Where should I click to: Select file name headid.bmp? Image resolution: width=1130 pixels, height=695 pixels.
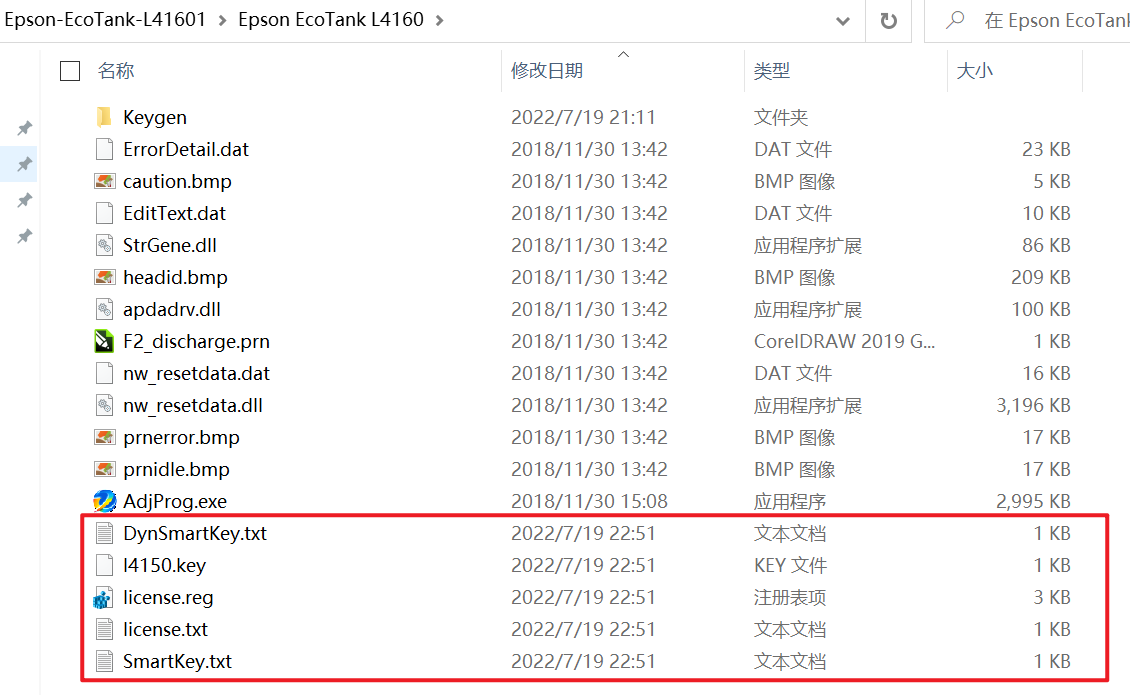(175, 278)
